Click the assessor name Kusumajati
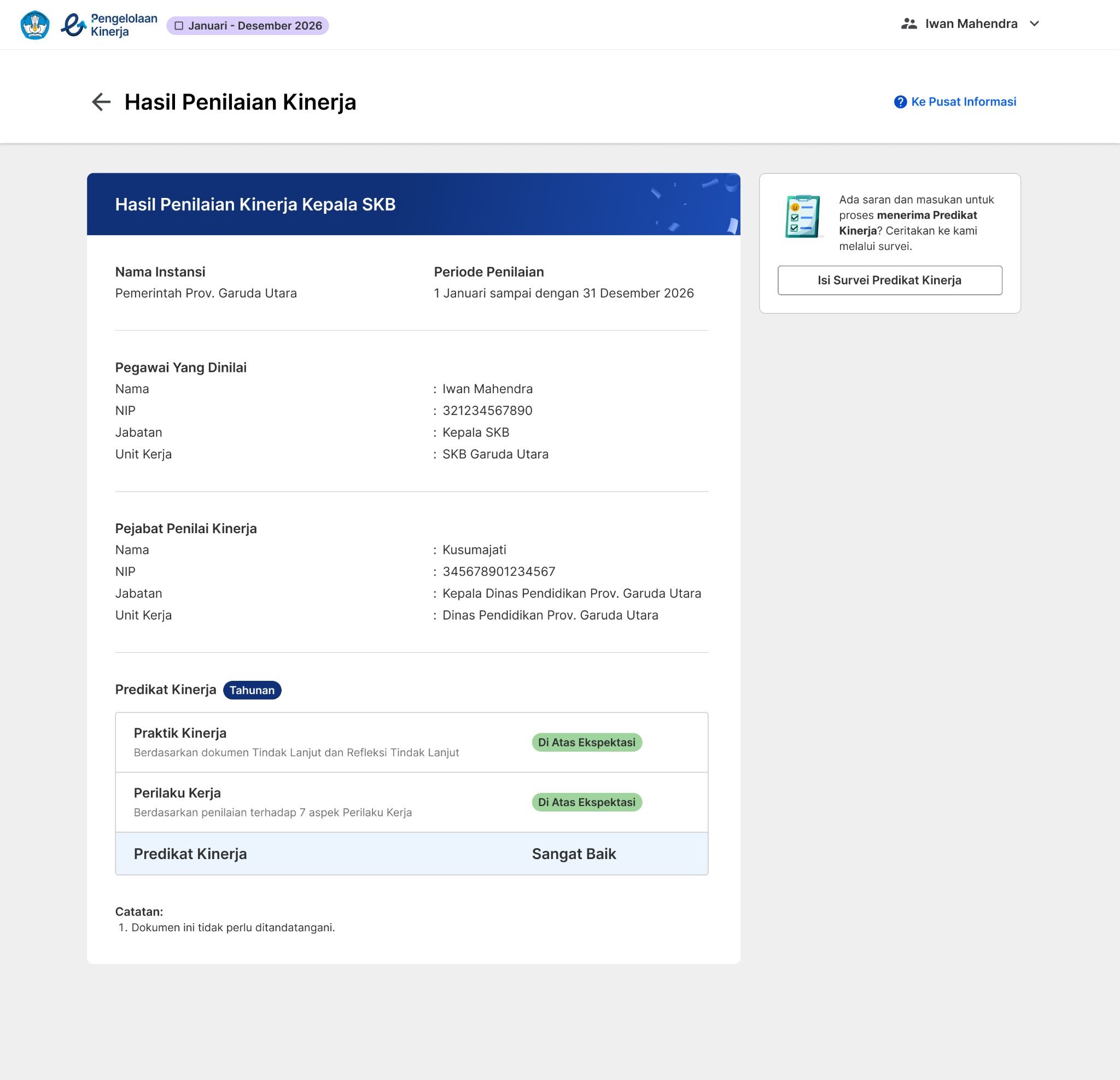Viewport: 1120px width, 1080px height. tap(474, 550)
